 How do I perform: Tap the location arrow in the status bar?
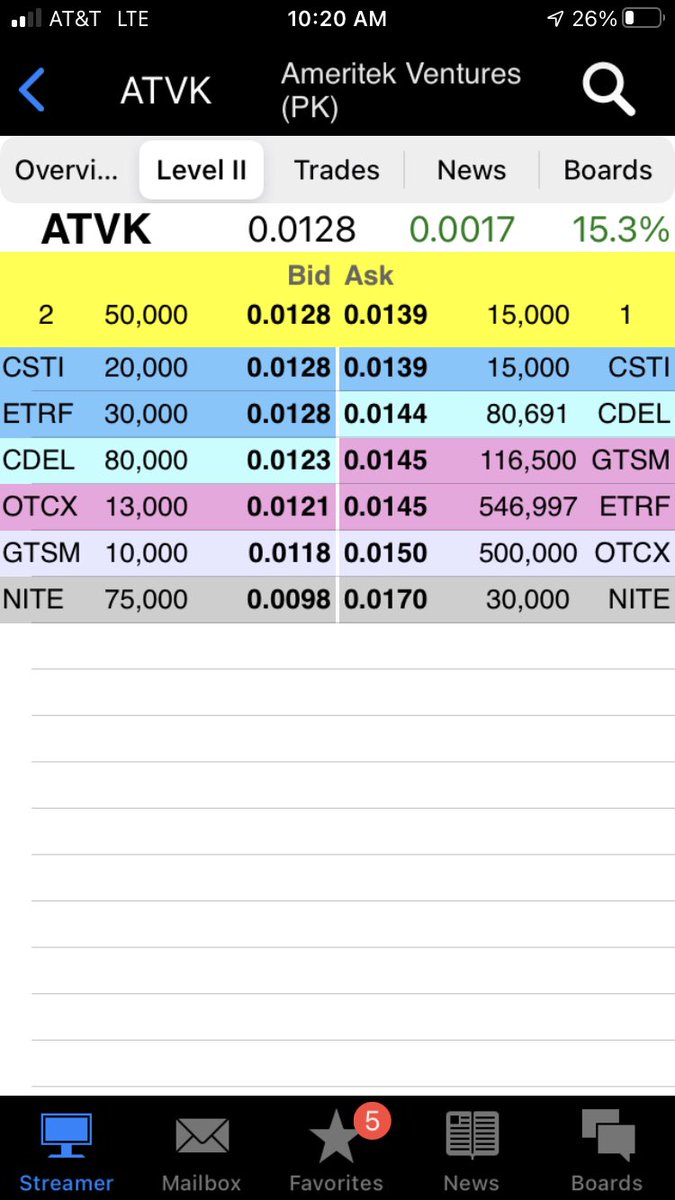[555, 19]
